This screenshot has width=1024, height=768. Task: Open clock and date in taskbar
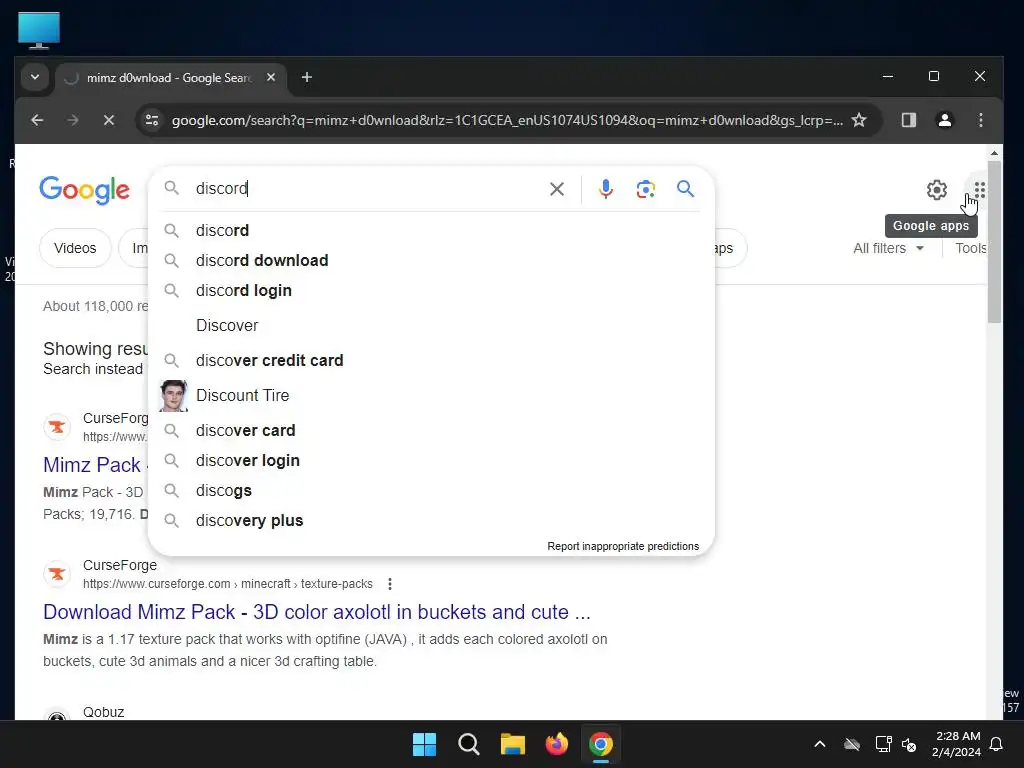tap(957, 744)
